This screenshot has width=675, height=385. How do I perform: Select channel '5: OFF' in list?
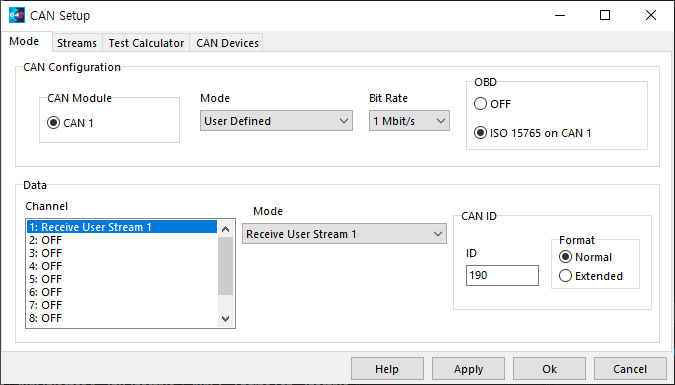[x=122, y=279]
